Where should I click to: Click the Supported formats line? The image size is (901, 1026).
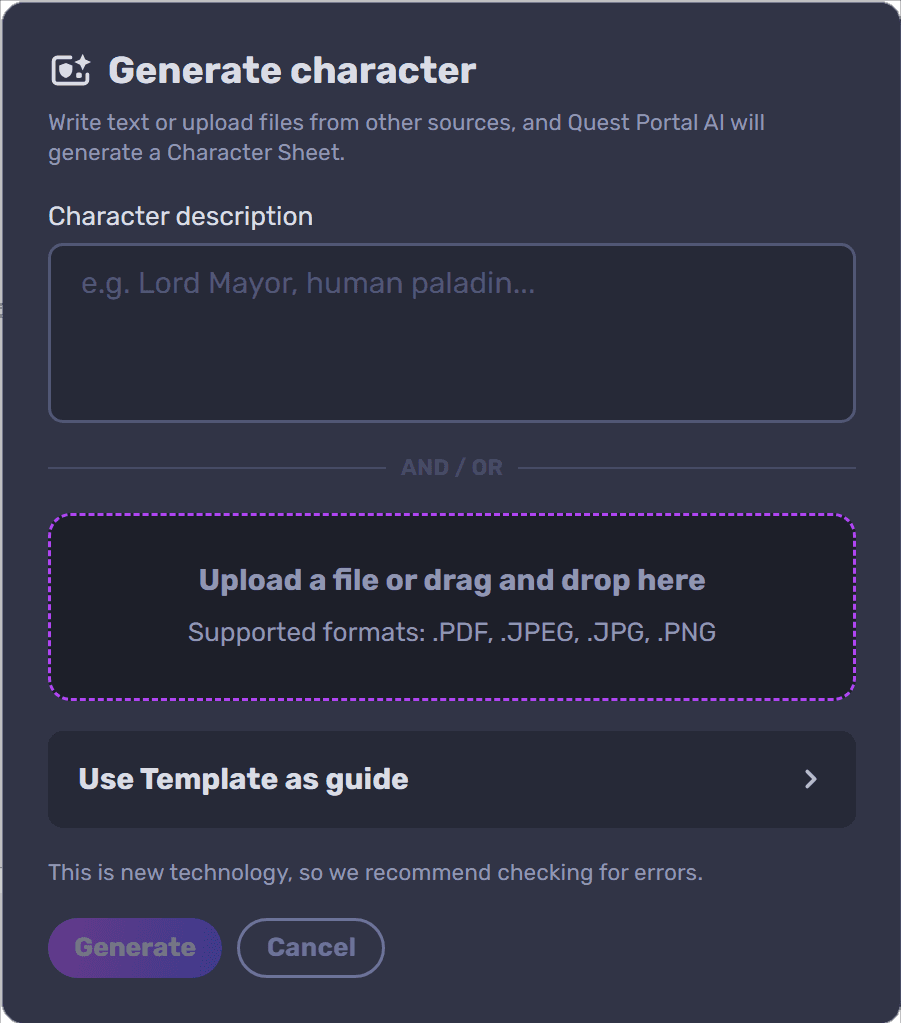tap(451, 632)
